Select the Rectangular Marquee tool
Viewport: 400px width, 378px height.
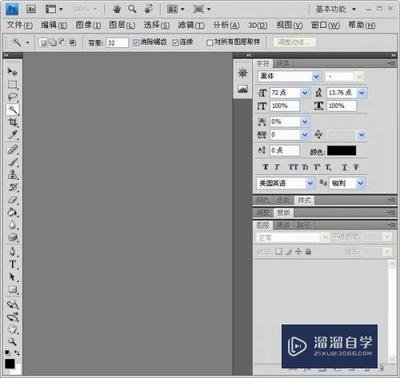(x=12, y=84)
